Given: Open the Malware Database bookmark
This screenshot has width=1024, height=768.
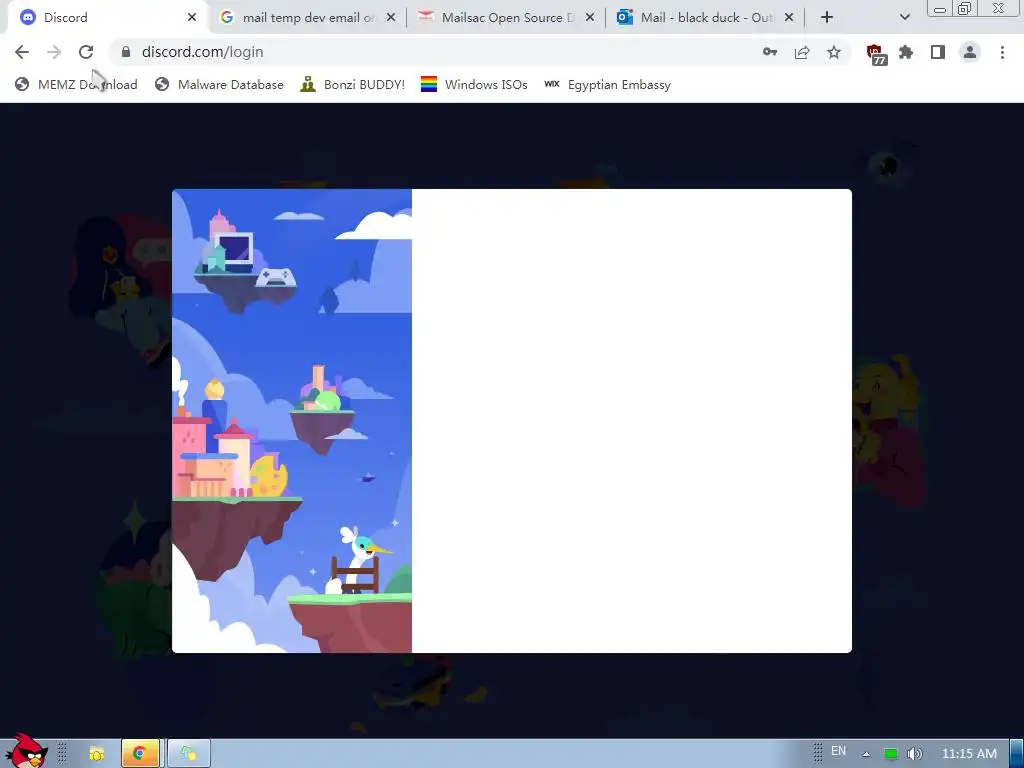Looking at the screenshot, I should [x=219, y=85].
